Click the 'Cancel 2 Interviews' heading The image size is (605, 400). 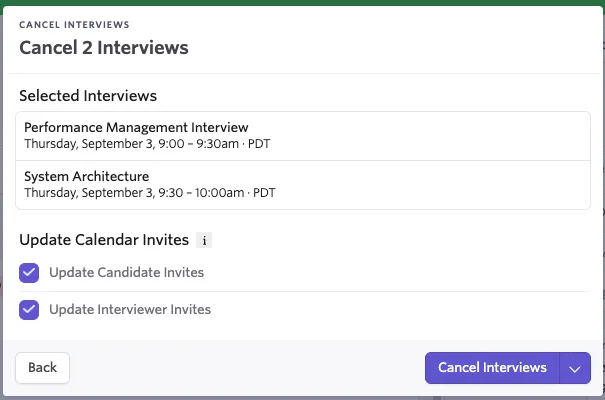click(104, 48)
